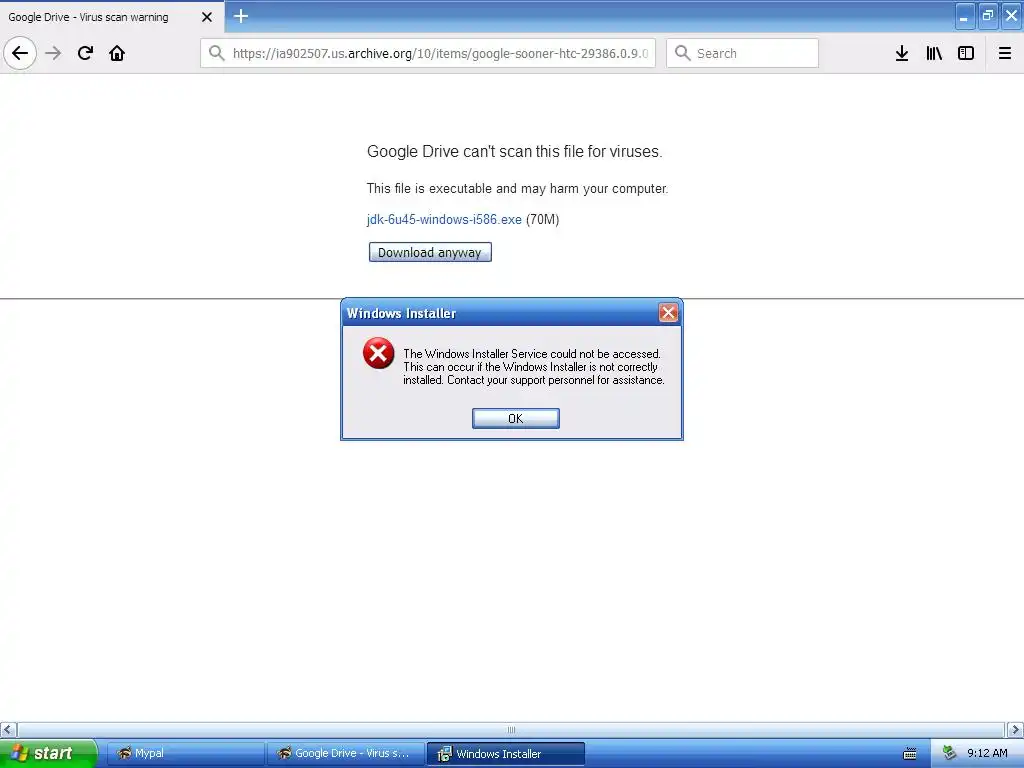Screen dimensions: 1024x768
Task: Close the Google Drive virus scan tab
Action: (x=207, y=17)
